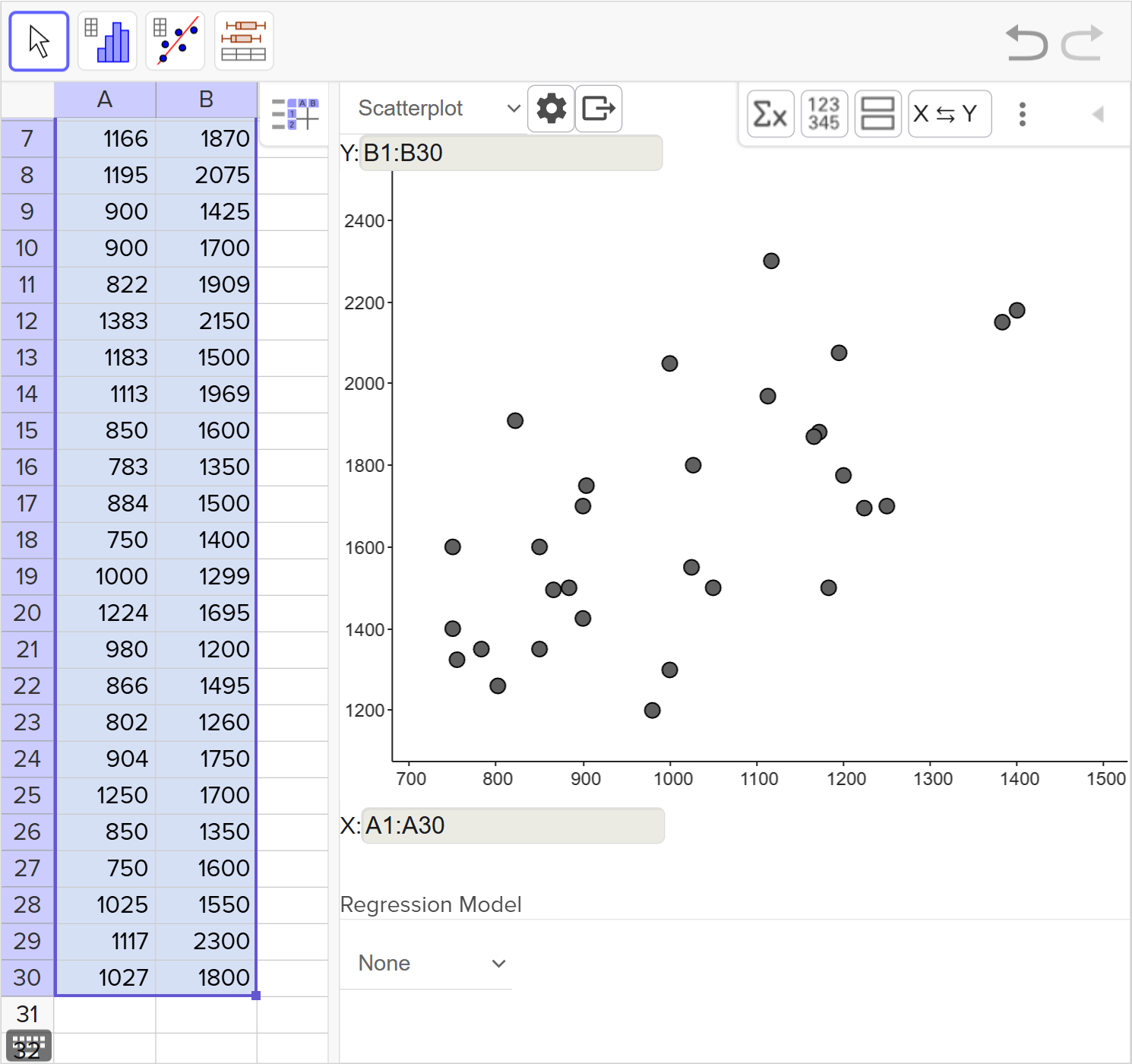Select cell containing 802
1132x1064 pixels.
105,723
